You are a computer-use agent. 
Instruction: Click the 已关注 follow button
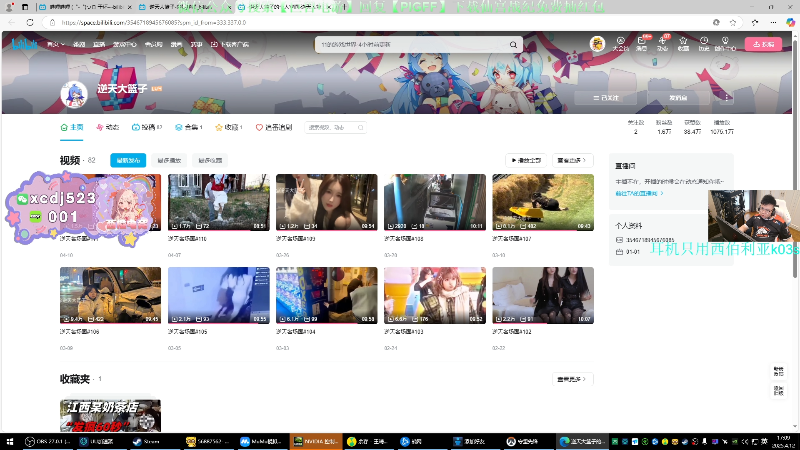tap(606, 97)
